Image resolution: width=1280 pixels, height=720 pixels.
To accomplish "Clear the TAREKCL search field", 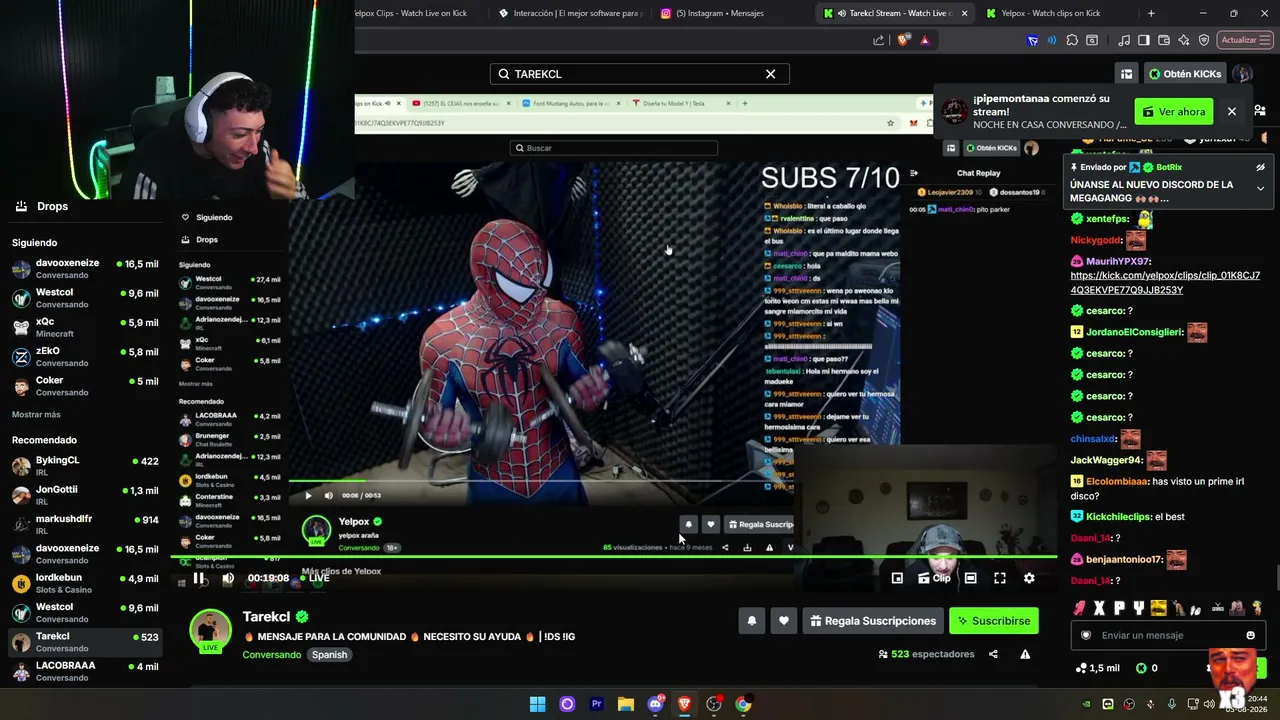I will pyautogui.click(x=771, y=74).
